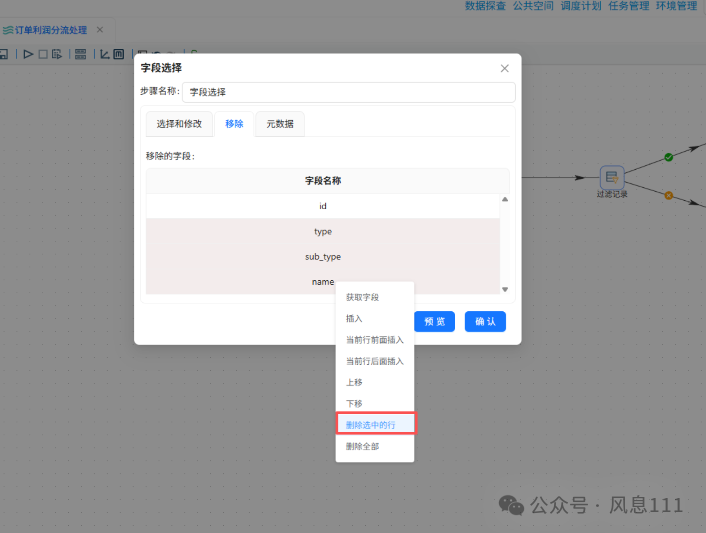Image resolution: width=706 pixels, height=533 pixels.
Task: Select 当前行前面插入 in the context menu
Action: pyautogui.click(x=375, y=340)
